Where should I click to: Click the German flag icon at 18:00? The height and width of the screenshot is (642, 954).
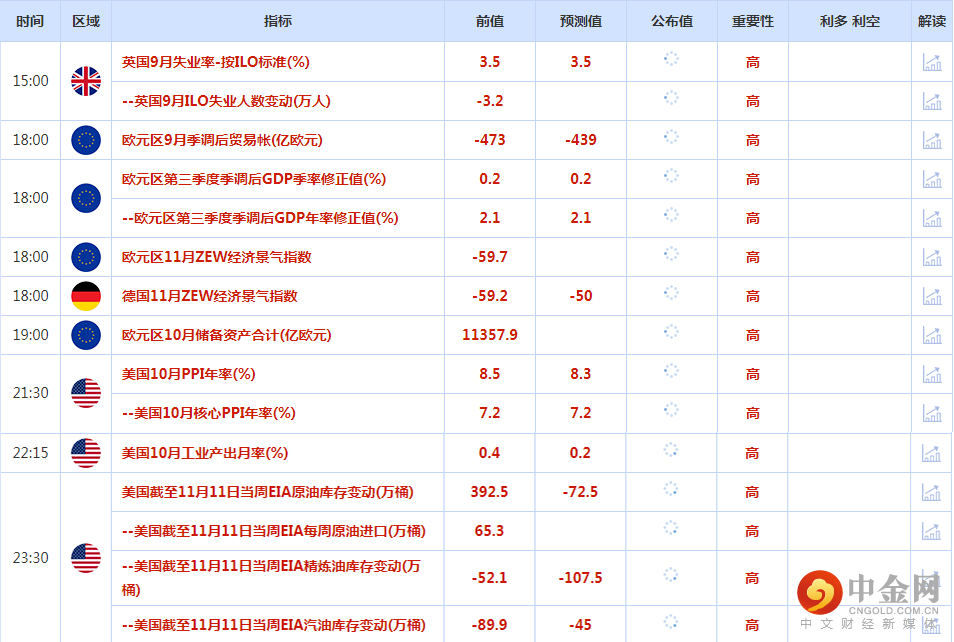86,296
